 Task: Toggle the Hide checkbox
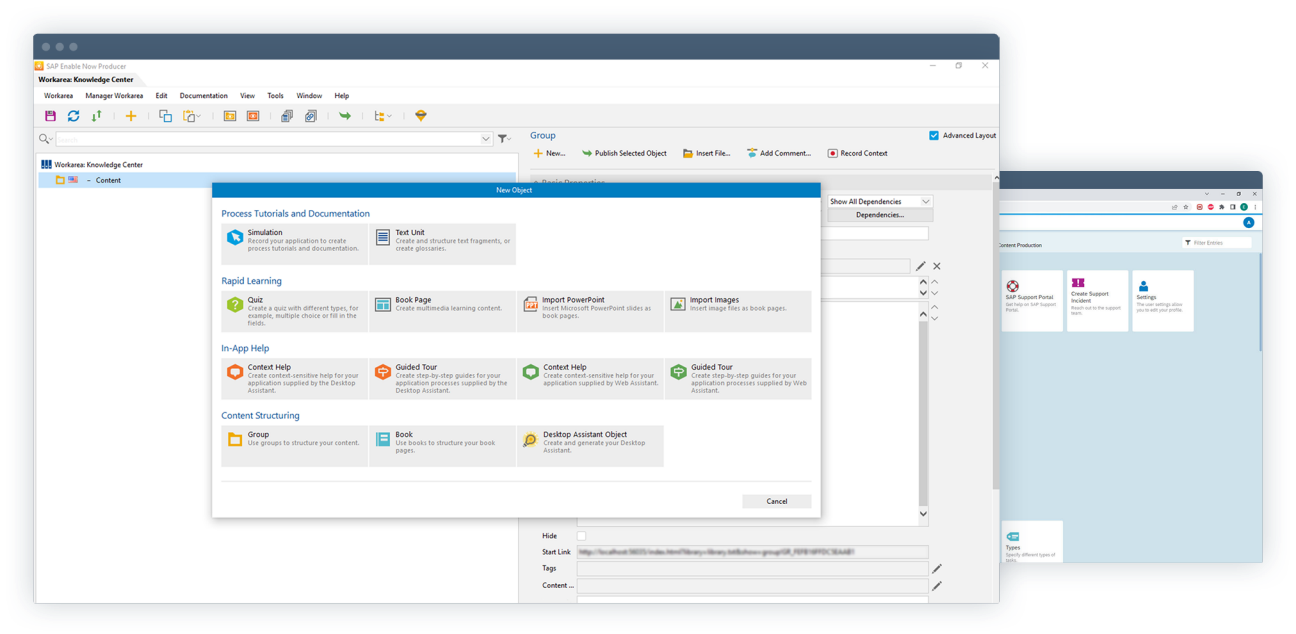(581, 536)
